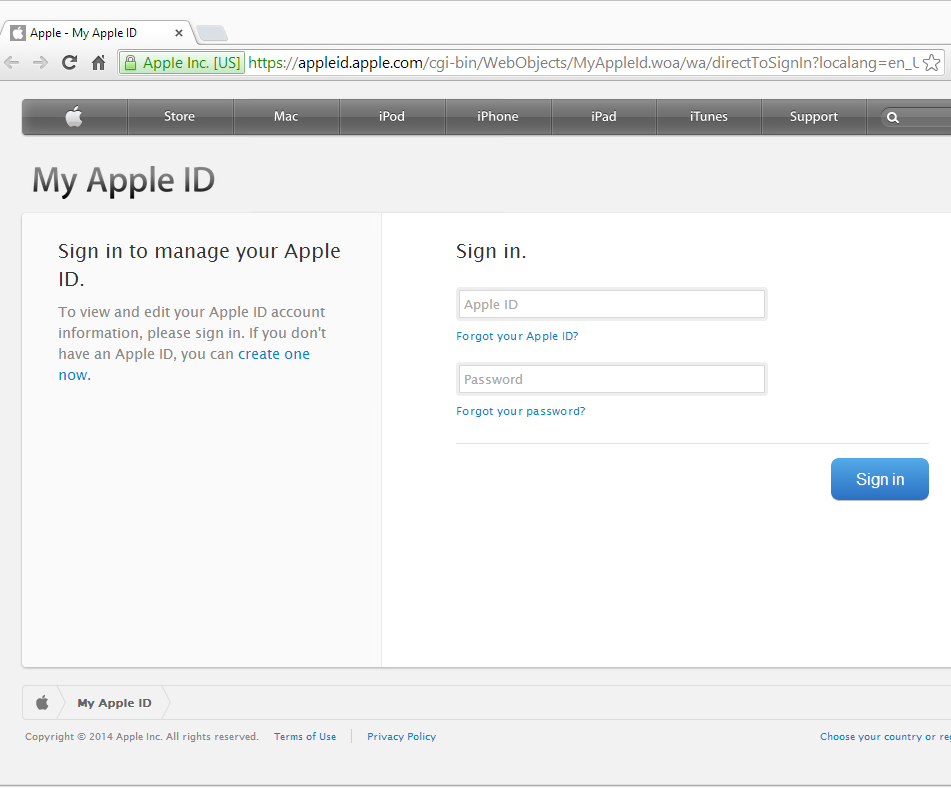Click the Apple ID input field

coord(612,305)
